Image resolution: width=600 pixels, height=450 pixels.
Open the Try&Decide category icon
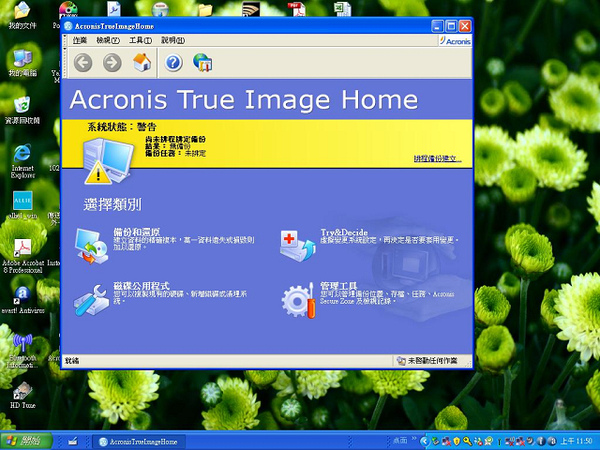pos(297,246)
